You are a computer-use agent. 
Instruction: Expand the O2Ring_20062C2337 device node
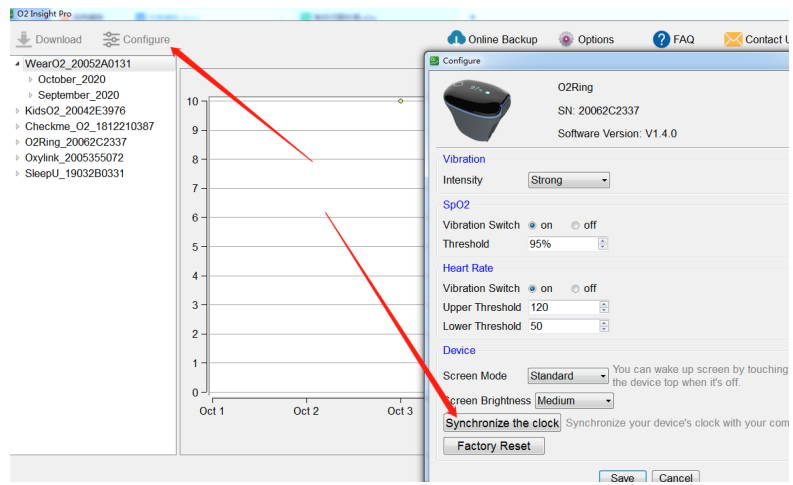(x=17, y=142)
